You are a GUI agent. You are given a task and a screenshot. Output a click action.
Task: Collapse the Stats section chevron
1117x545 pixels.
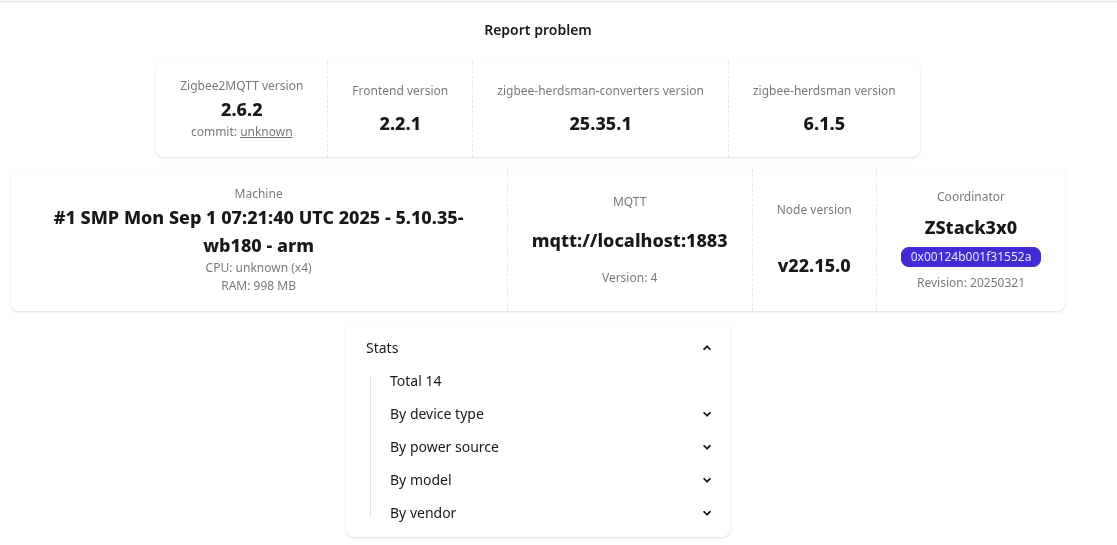(x=707, y=348)
